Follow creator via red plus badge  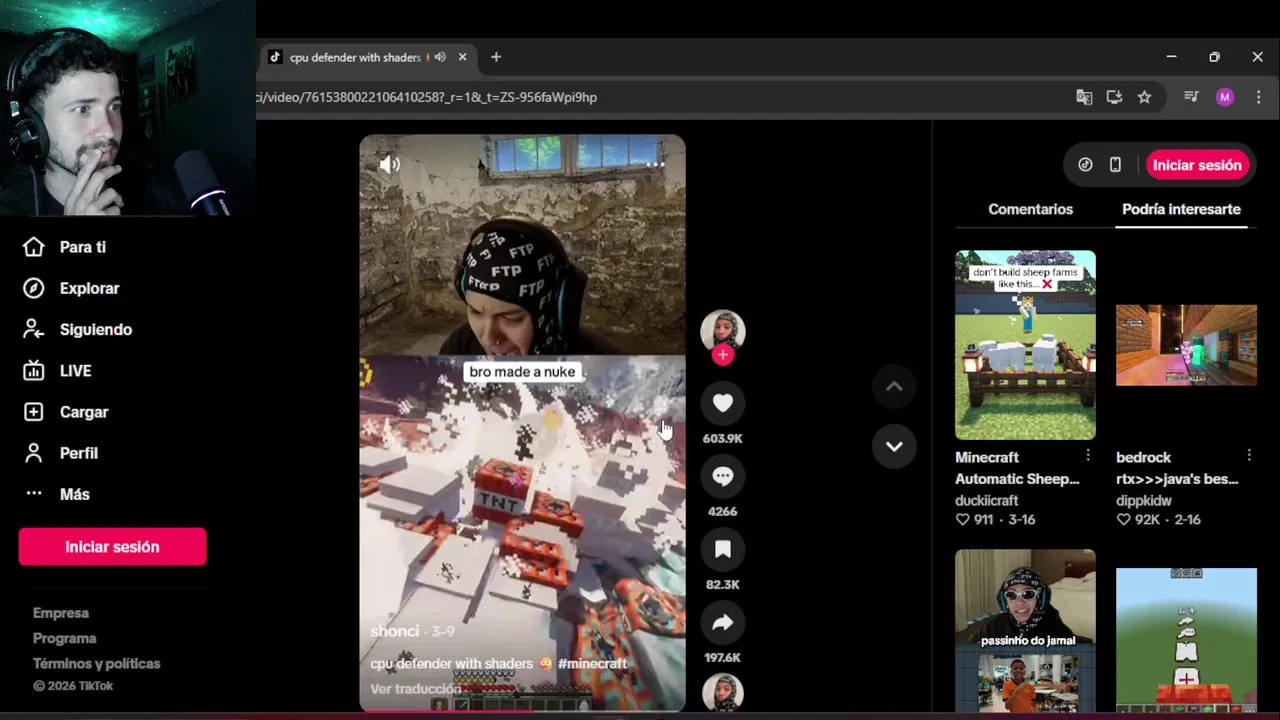click(723, 355)
